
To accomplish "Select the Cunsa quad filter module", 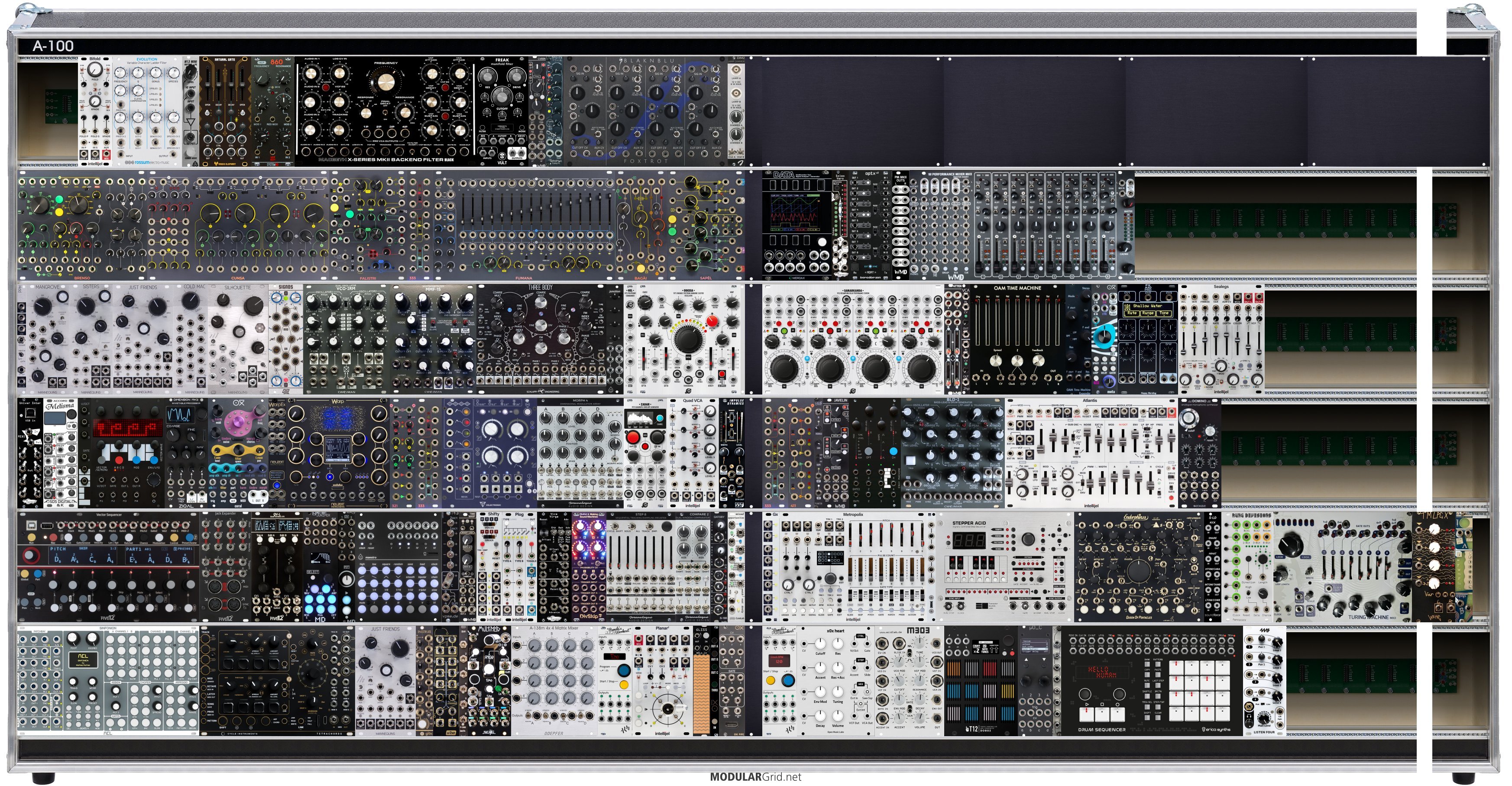I will 238,225.
